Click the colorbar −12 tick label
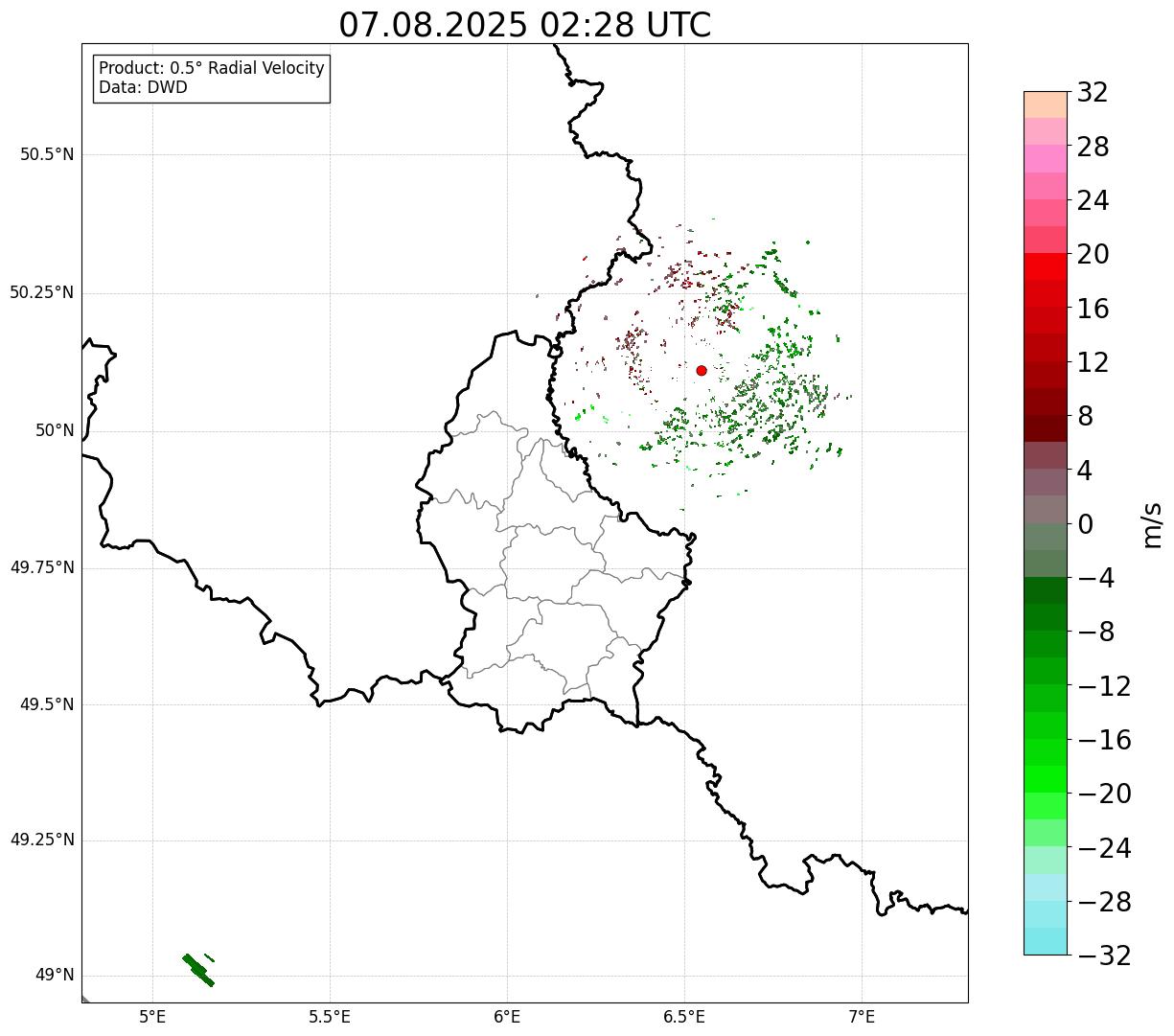1174x1036 pixels. [1104, 686]
